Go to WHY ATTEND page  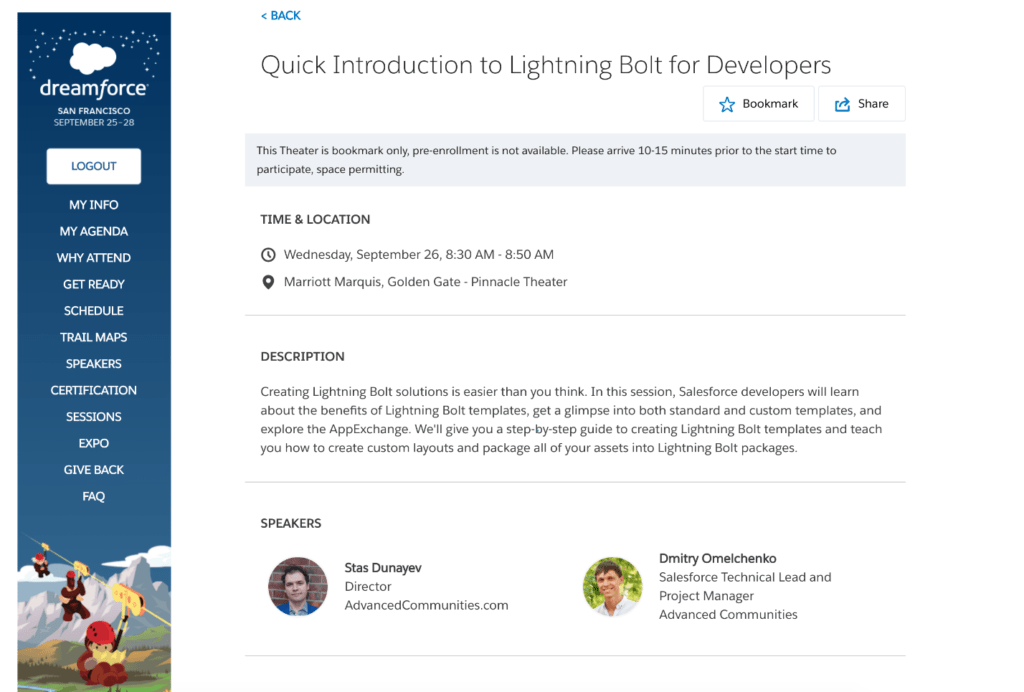[x=93, y=258]
